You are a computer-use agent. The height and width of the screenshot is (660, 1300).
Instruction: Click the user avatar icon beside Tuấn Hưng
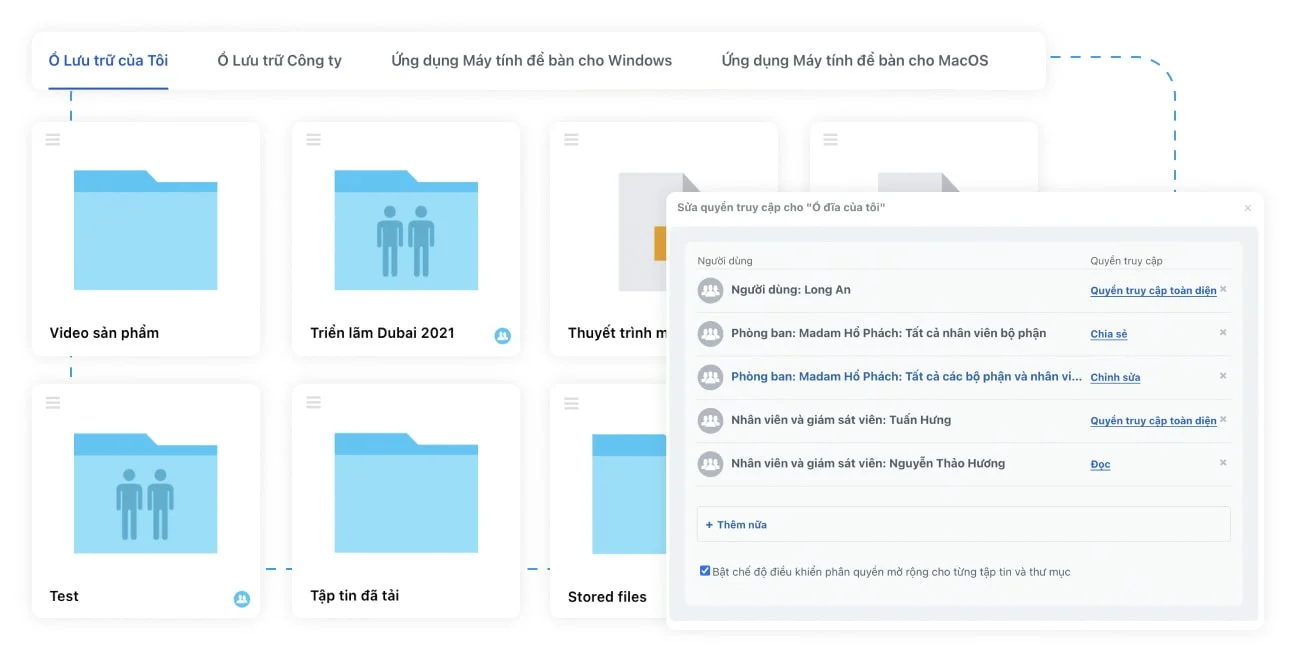click(x=710, y=421)
